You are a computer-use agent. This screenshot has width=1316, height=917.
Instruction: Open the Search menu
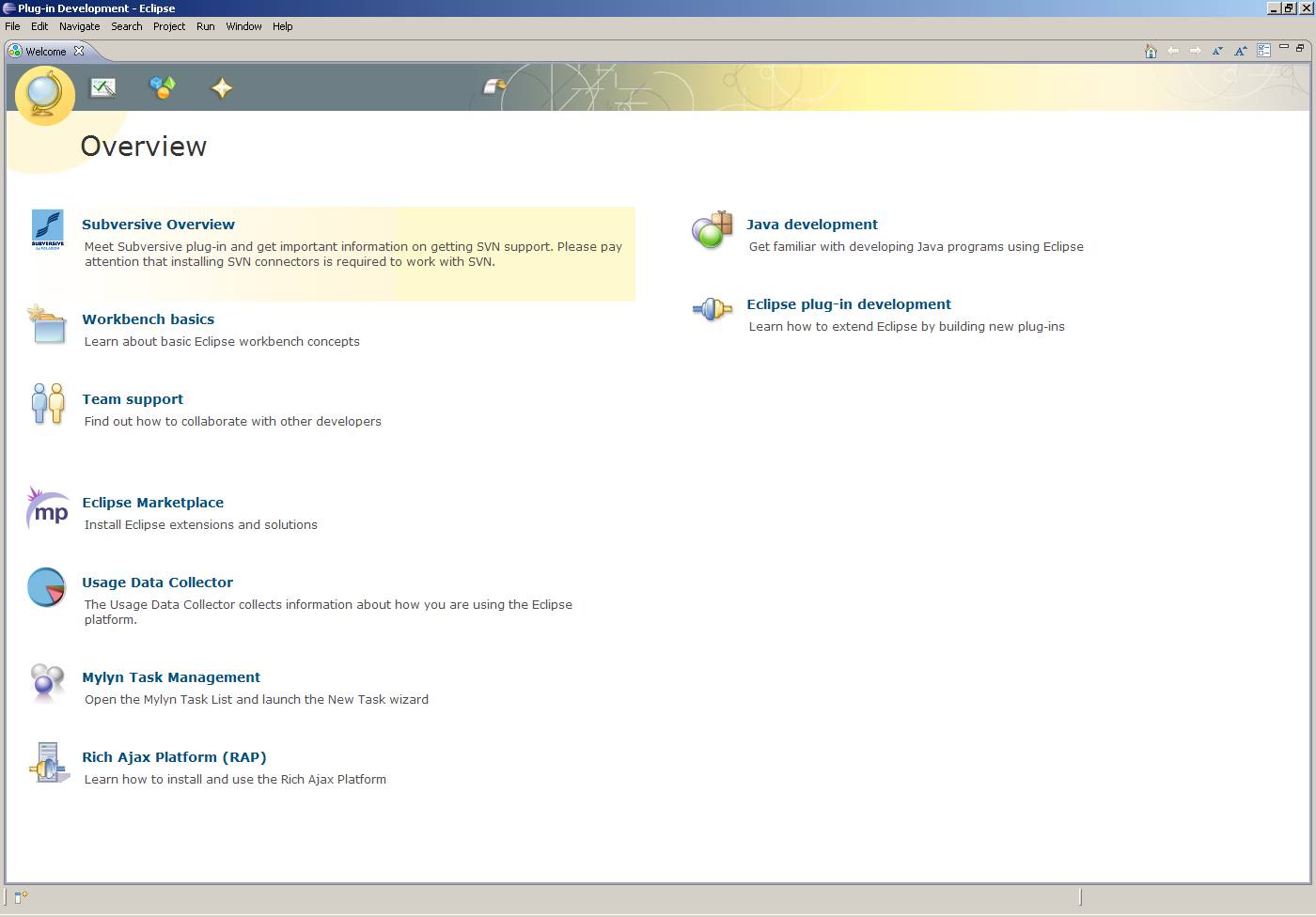point(127,26)
